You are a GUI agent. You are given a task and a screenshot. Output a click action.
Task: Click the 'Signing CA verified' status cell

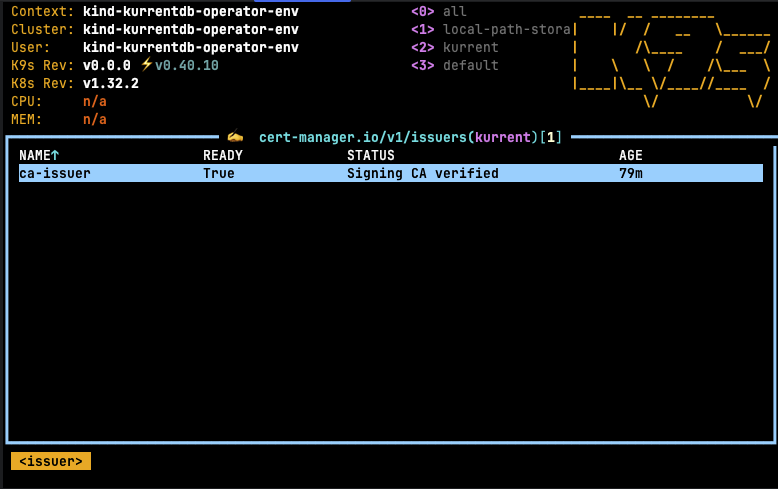[x=422, y=173]
